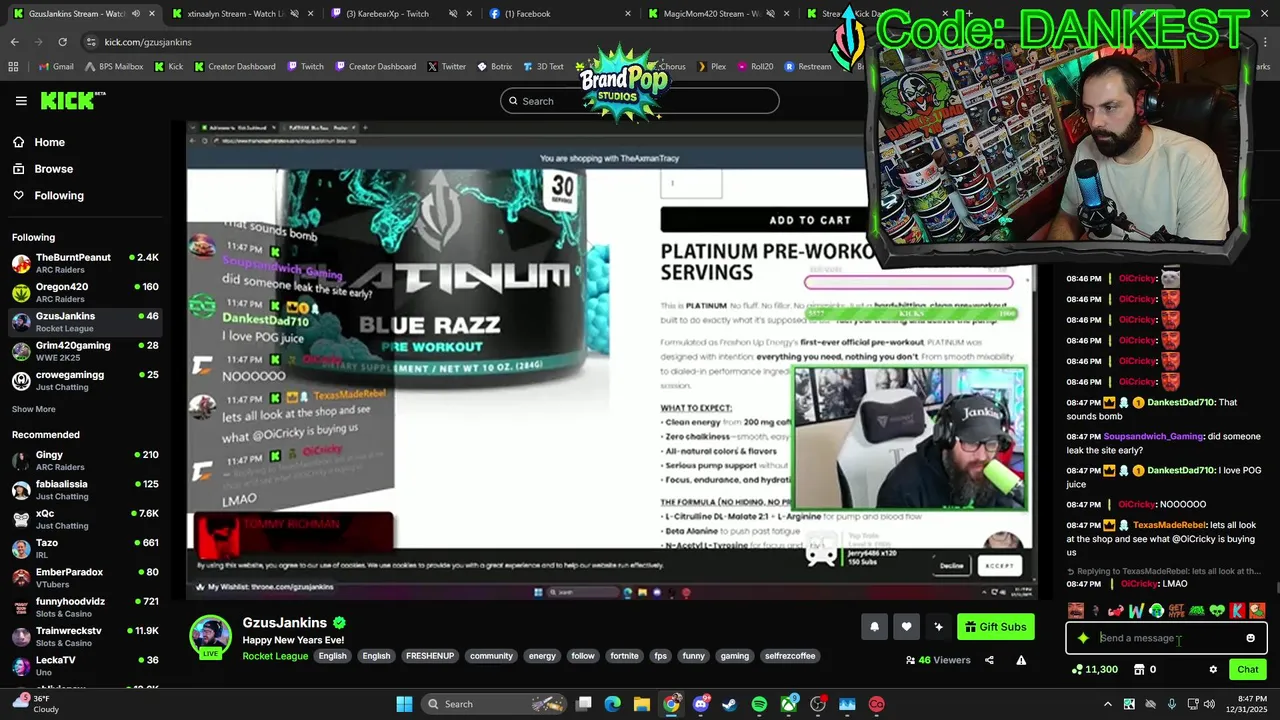
Task: Close the Facebook tab
Action: tap(628, 14)
